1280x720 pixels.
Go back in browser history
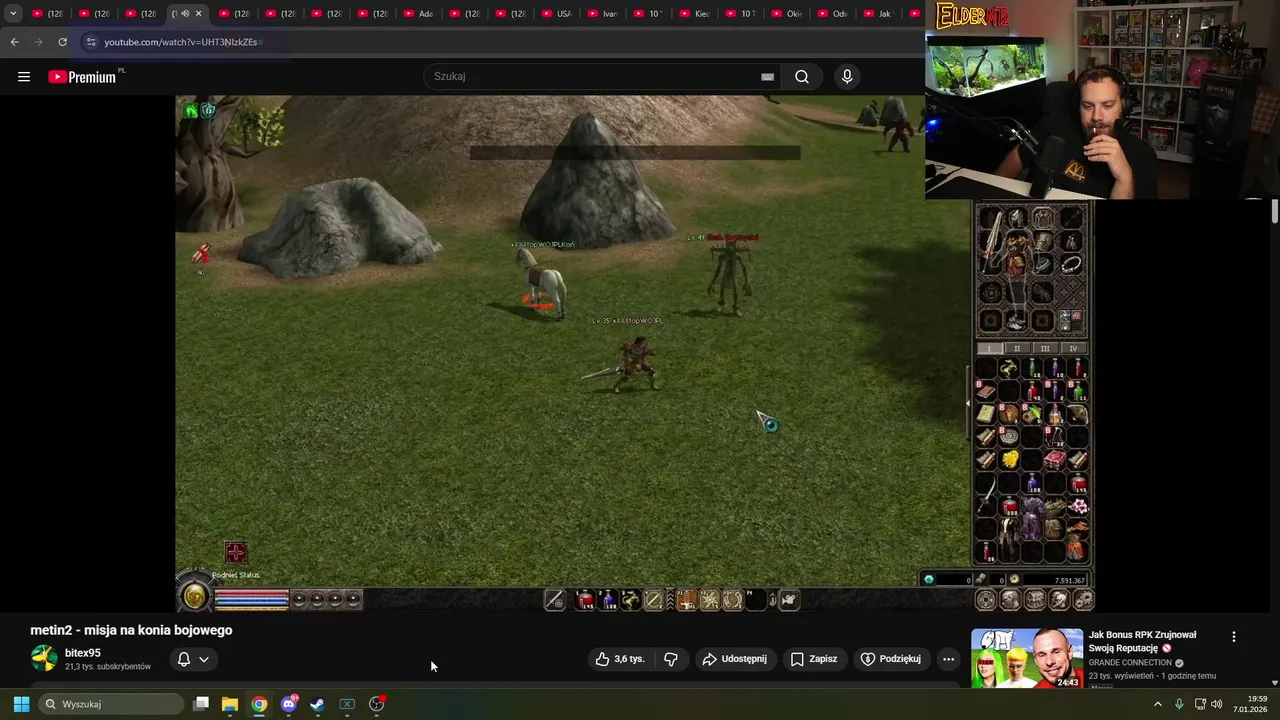(x=14, y=42)
